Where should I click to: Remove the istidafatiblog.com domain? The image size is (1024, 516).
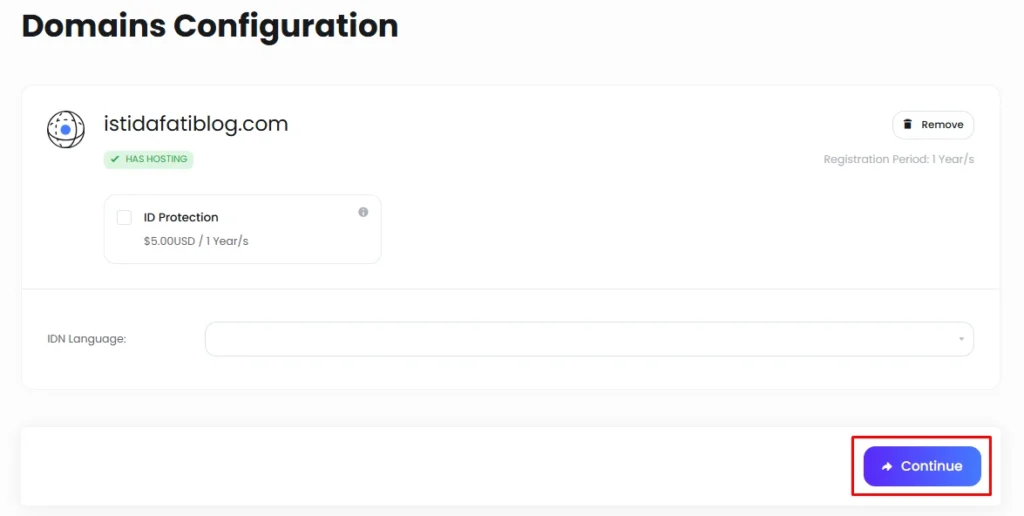click(933, 125)
